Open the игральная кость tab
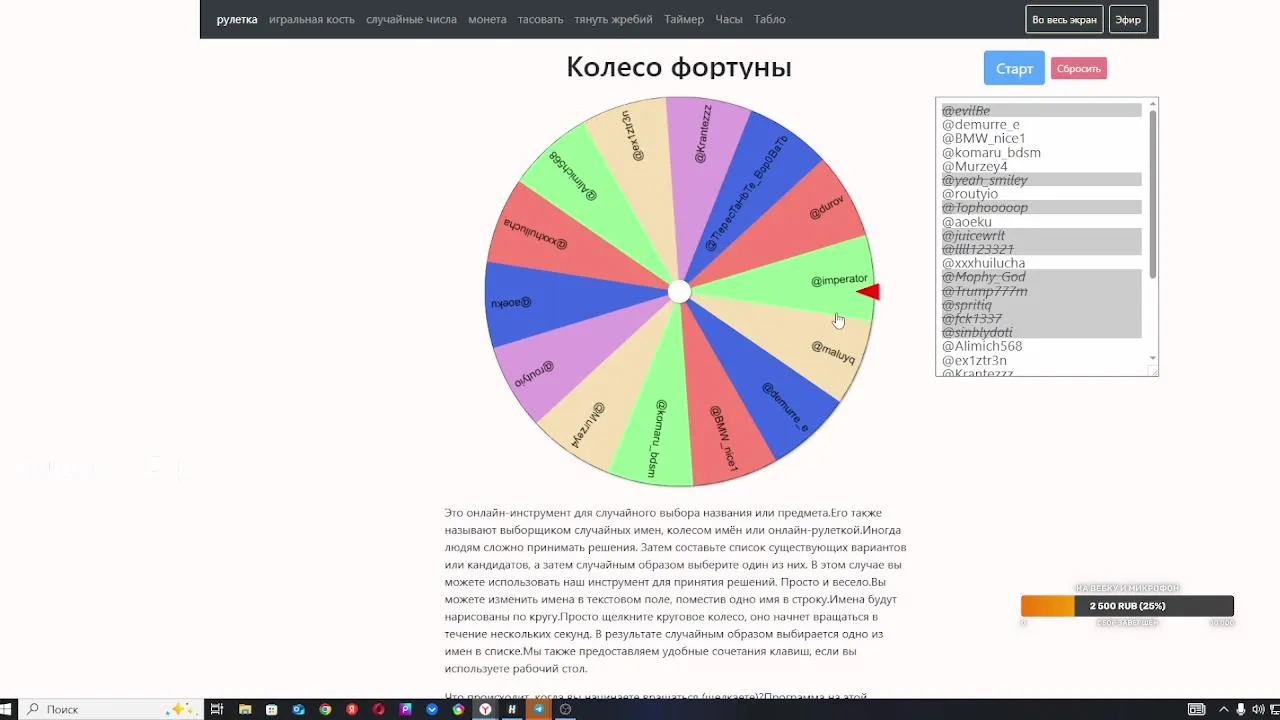 (x=312, y=19)
